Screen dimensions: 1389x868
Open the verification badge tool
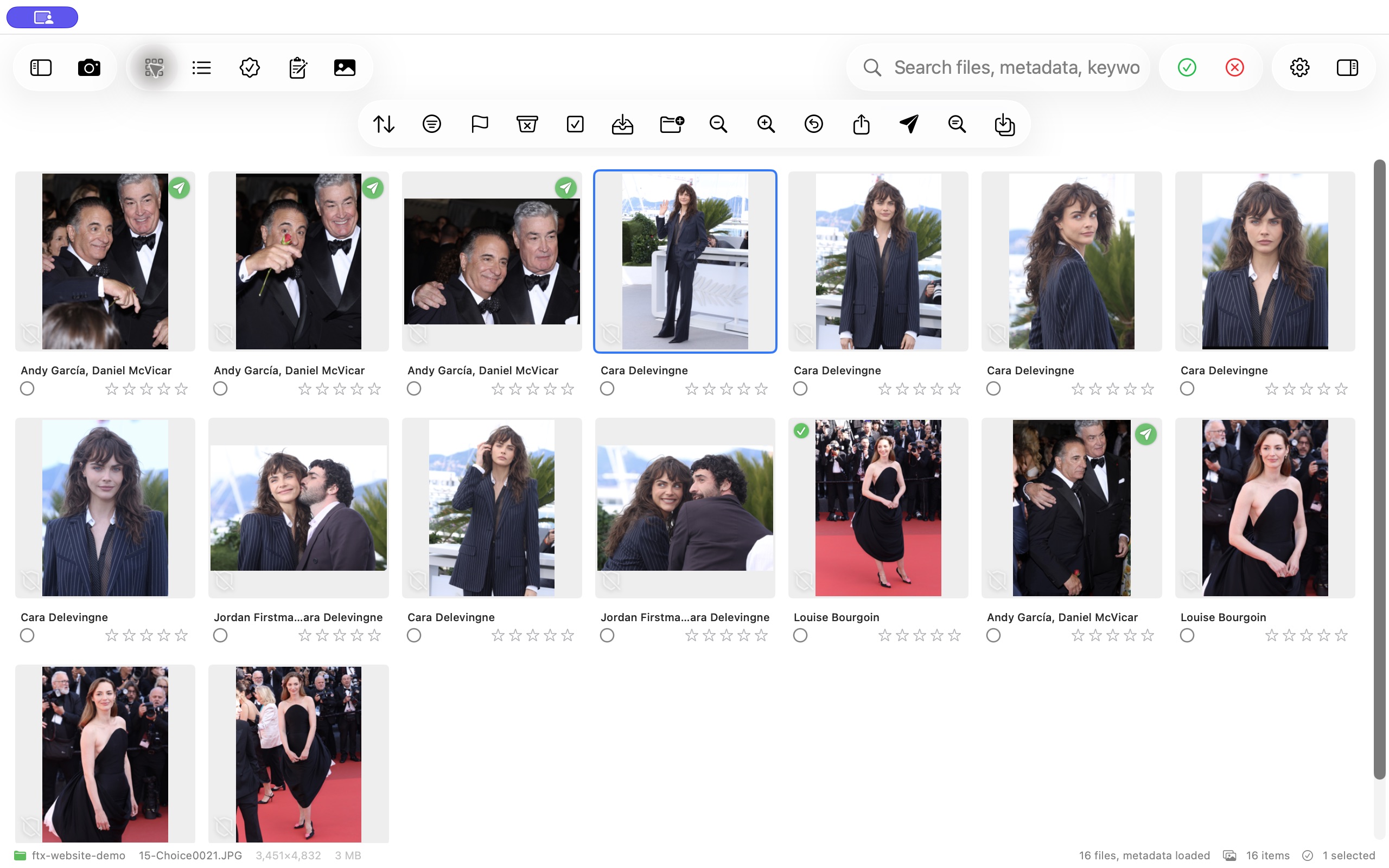tap(250, 68)
